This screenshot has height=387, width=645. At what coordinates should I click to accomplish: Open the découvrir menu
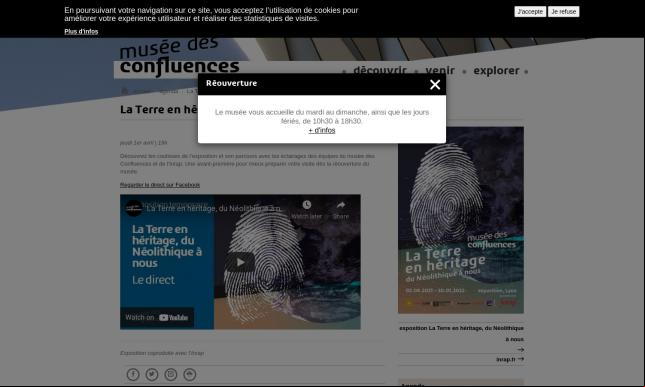[380, 71]
